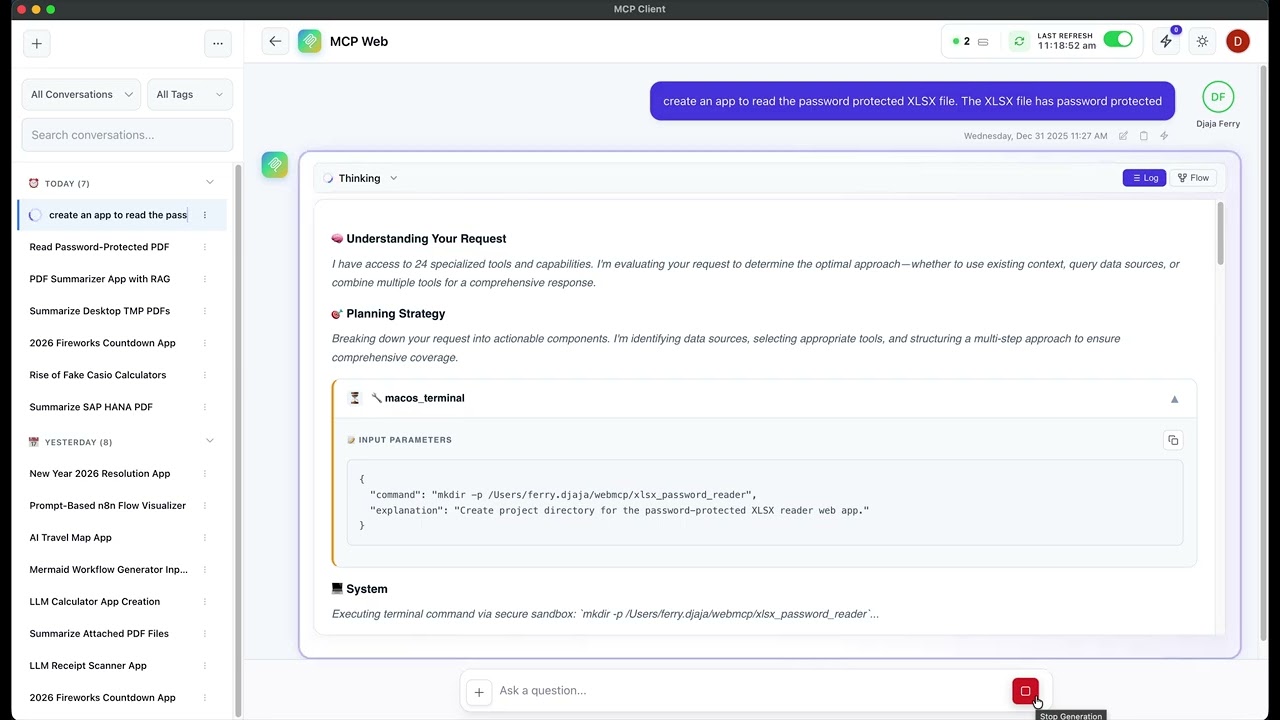The width and height of the screenshot is (1280, 720).
Task: Open the lightning bolt actions button with badge
Action: pos(1166,41)
